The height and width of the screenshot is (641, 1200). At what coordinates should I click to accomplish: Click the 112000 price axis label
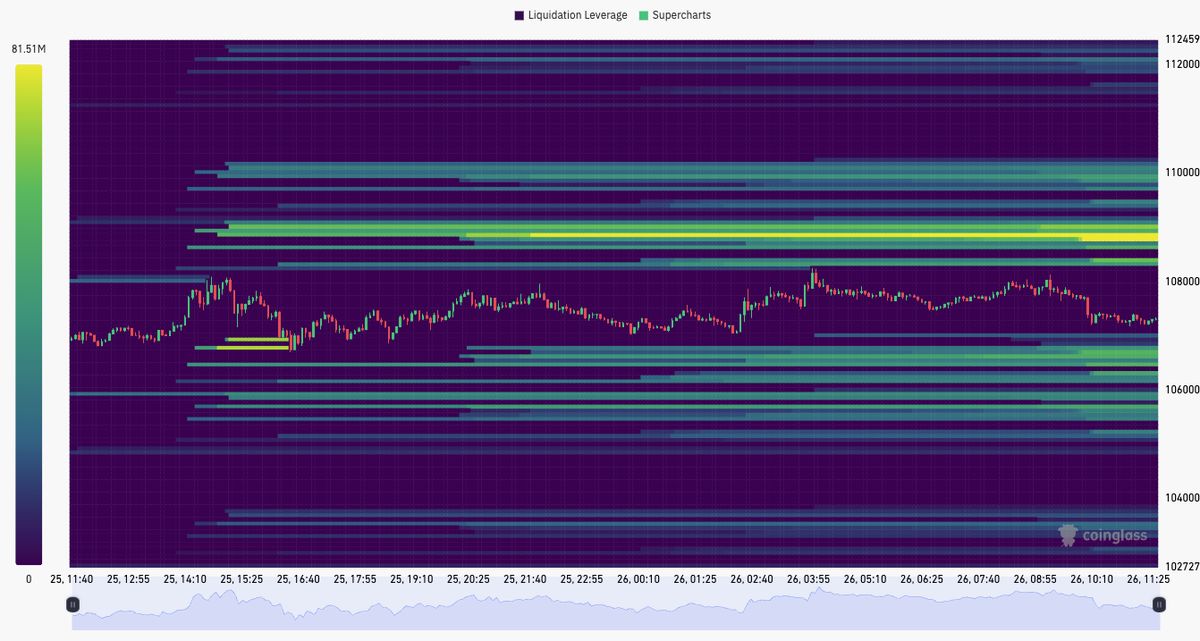pyautogui.click(x=1181, y=64)
